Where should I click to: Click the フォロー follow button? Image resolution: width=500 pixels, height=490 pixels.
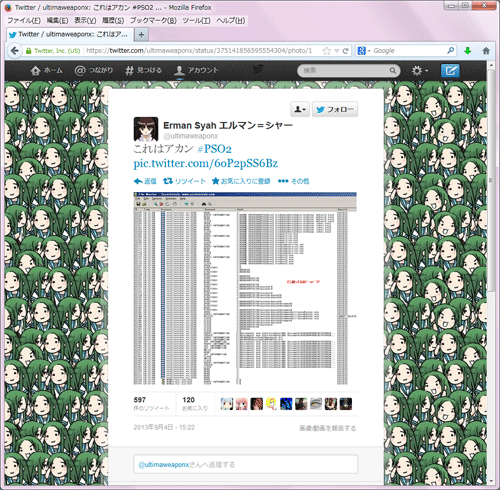(335, 109)
